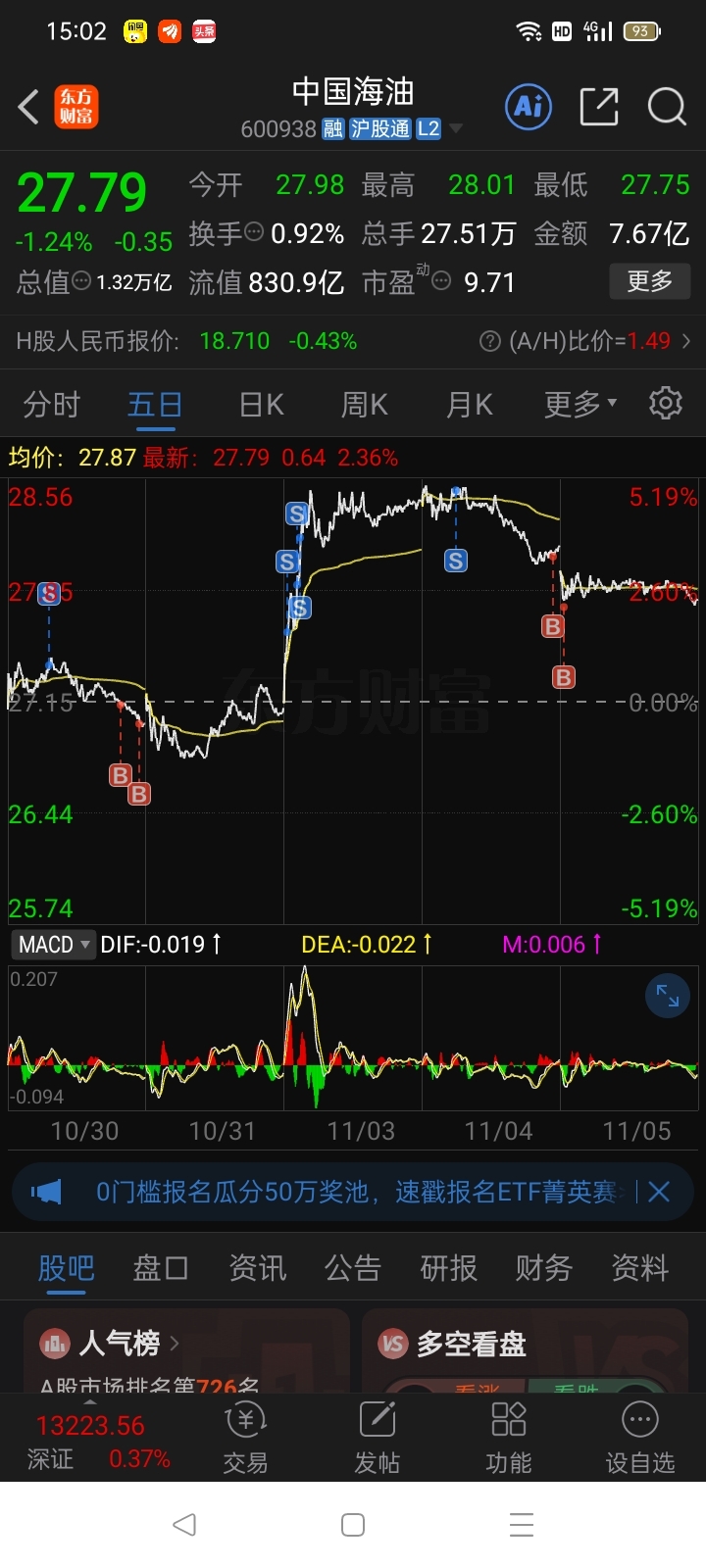Tap H股人民币报价 18.710
This screenshot has width=706, height=1568.
pyautogui.click(x=234, y=341)
